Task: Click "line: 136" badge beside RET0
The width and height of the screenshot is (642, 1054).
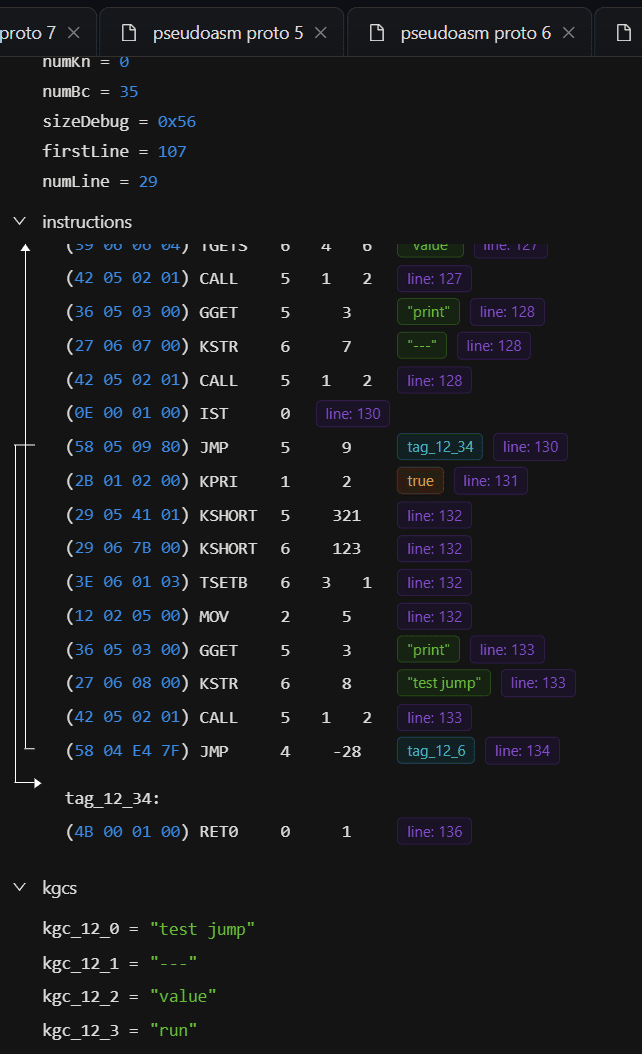Action: click(434, 831)
